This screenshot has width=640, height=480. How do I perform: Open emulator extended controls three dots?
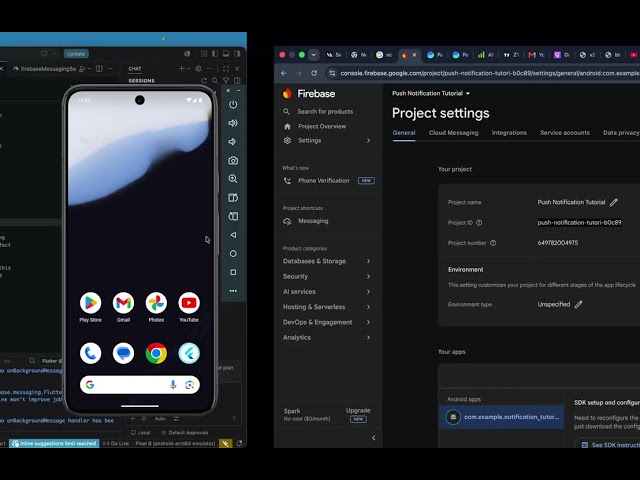click(x=233, y=291)
